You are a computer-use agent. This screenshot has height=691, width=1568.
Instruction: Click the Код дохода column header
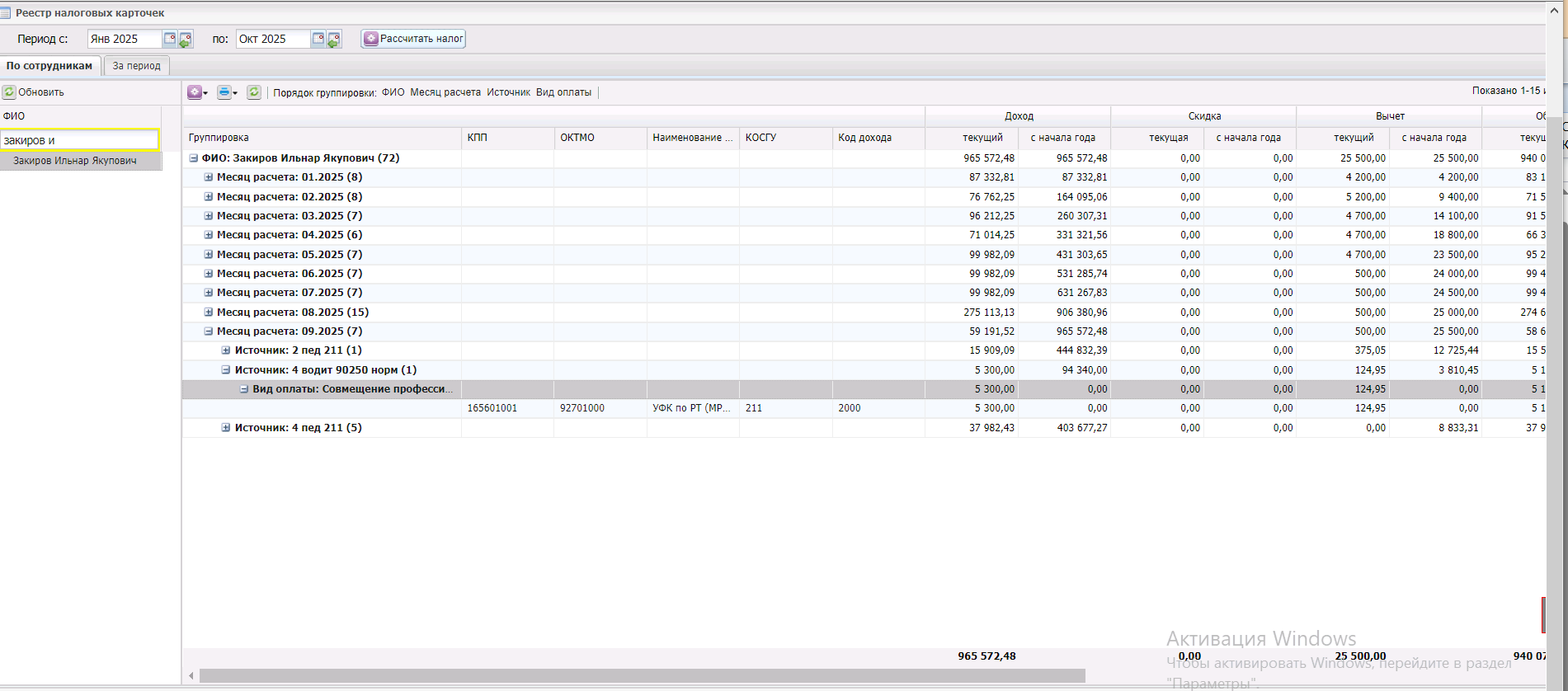point(878,138)
